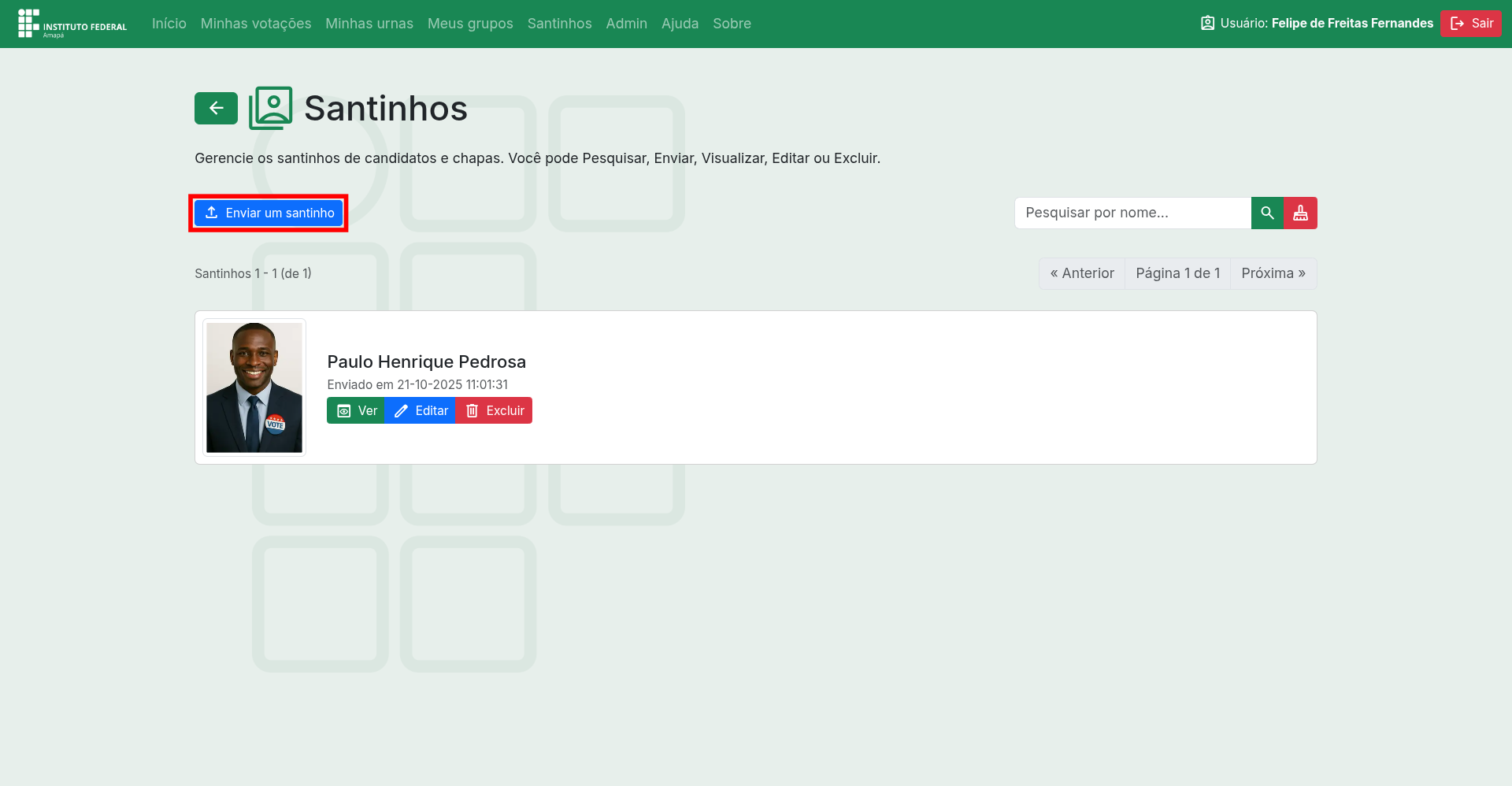This screenshot has height=786, width=1512.
Task: Click the user badge icon near username
Action: click(1207, 24)
